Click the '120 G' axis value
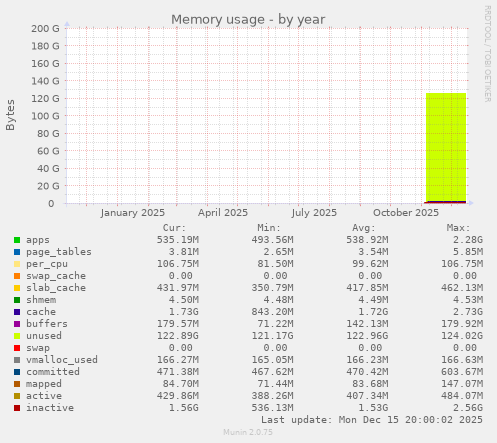This screenshot has width=497, height=443. click(45, 98)
